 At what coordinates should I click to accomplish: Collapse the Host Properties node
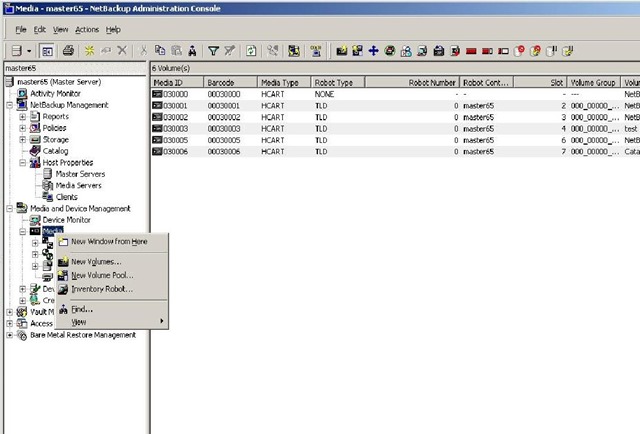click(22, 162)
